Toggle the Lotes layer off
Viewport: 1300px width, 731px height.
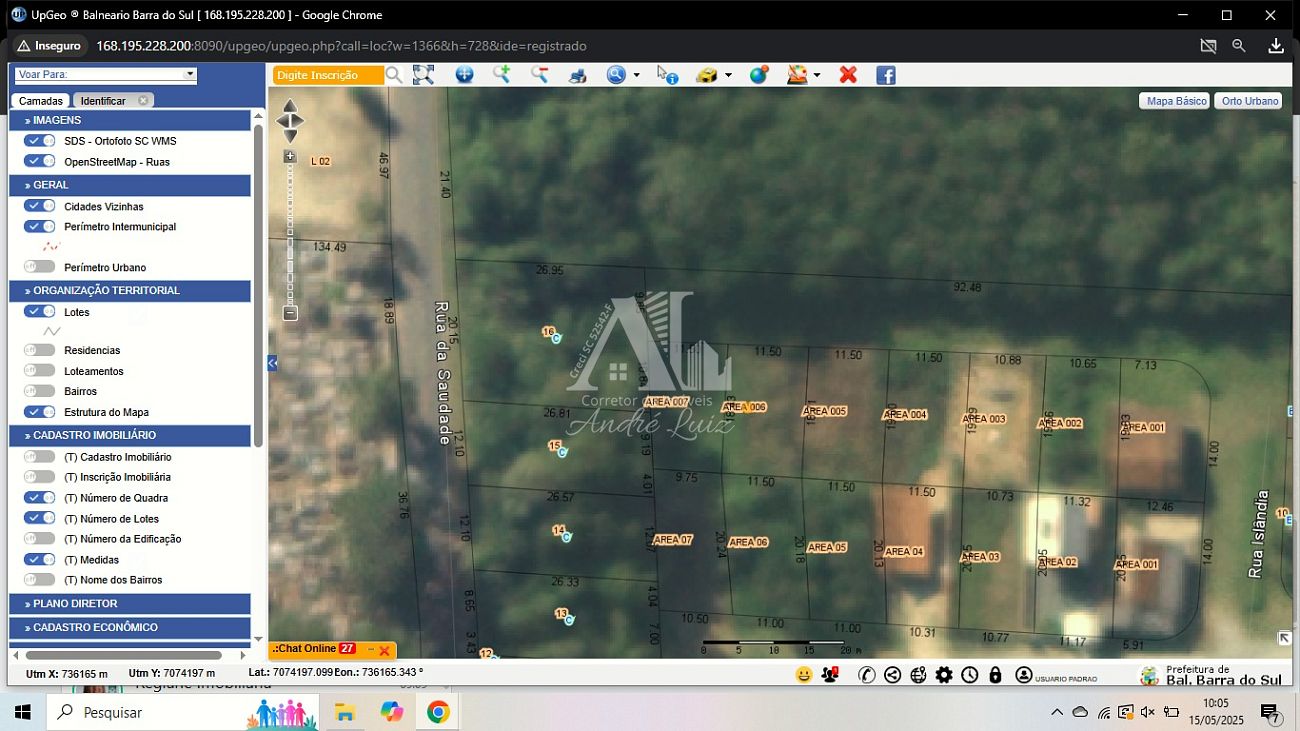pos(40,312)
